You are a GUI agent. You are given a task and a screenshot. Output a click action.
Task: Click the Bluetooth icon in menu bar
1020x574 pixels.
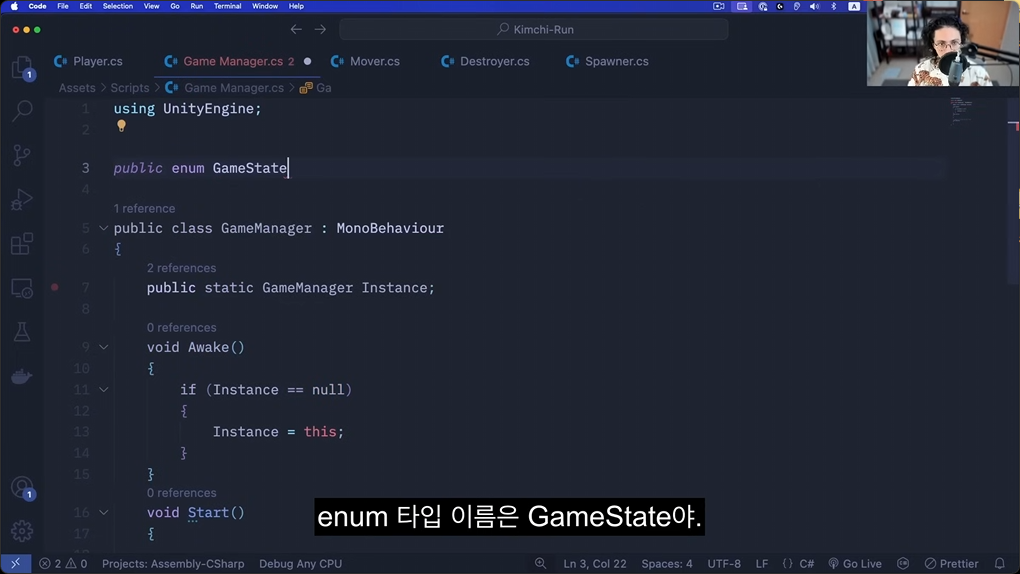(x=833, y=6)
